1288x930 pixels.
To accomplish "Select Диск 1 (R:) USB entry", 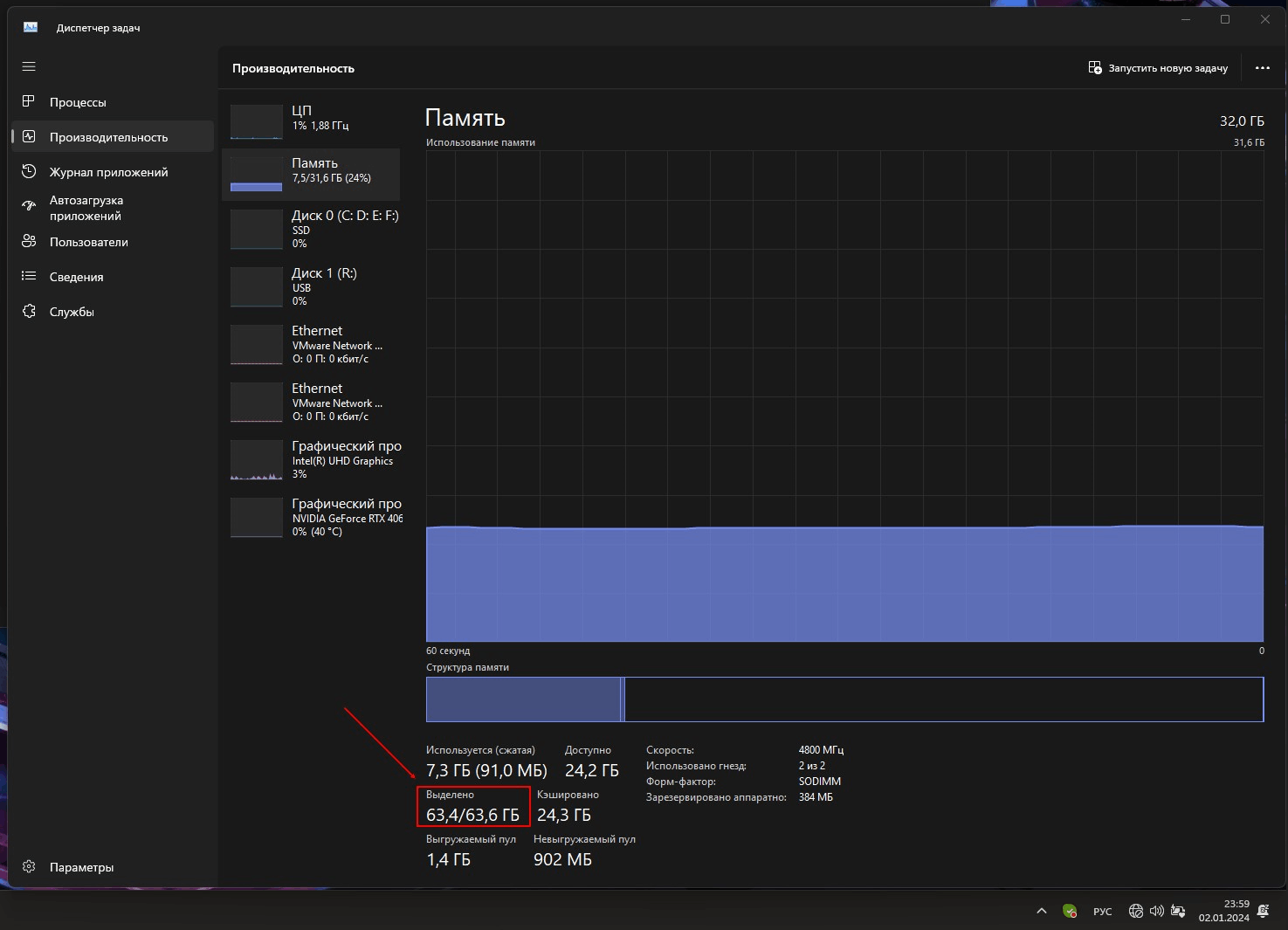I will 312,286.
